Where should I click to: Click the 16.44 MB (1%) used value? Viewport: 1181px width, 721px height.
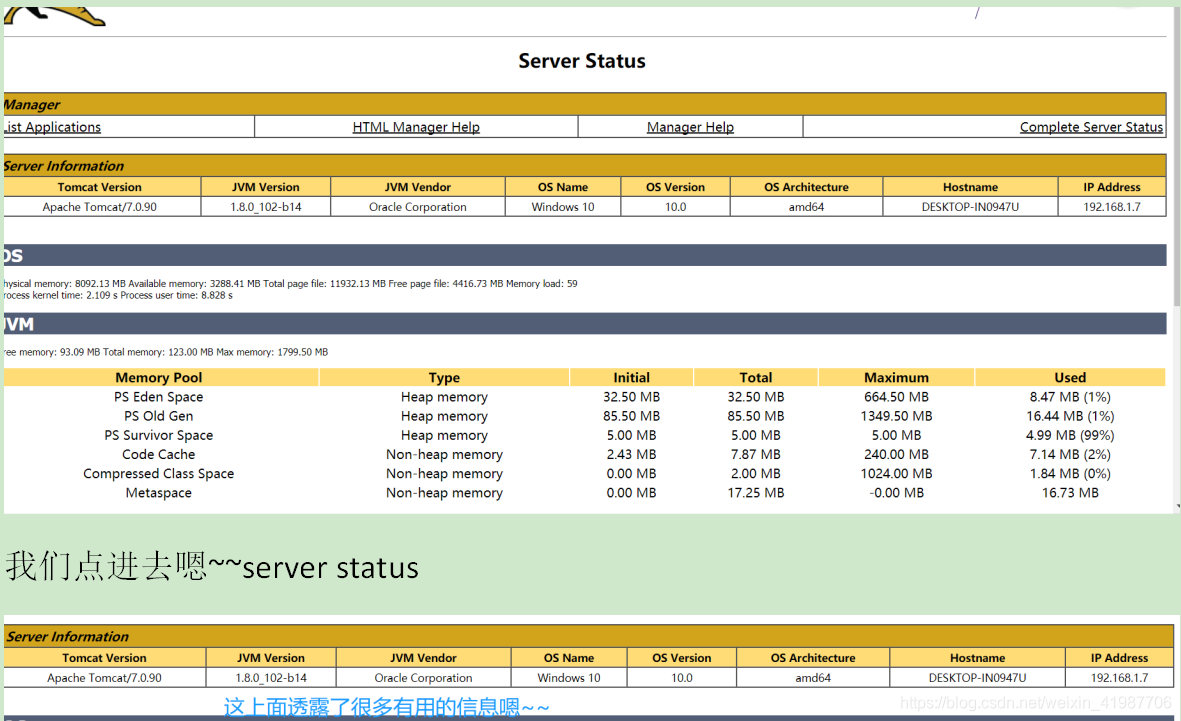pyautogui.click(x=1070, y=416)
